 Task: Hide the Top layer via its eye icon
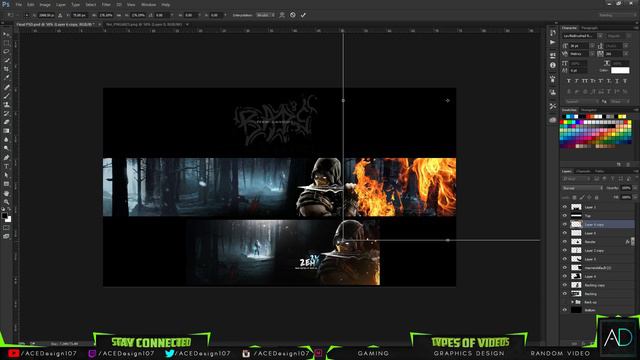click(565, 216)
